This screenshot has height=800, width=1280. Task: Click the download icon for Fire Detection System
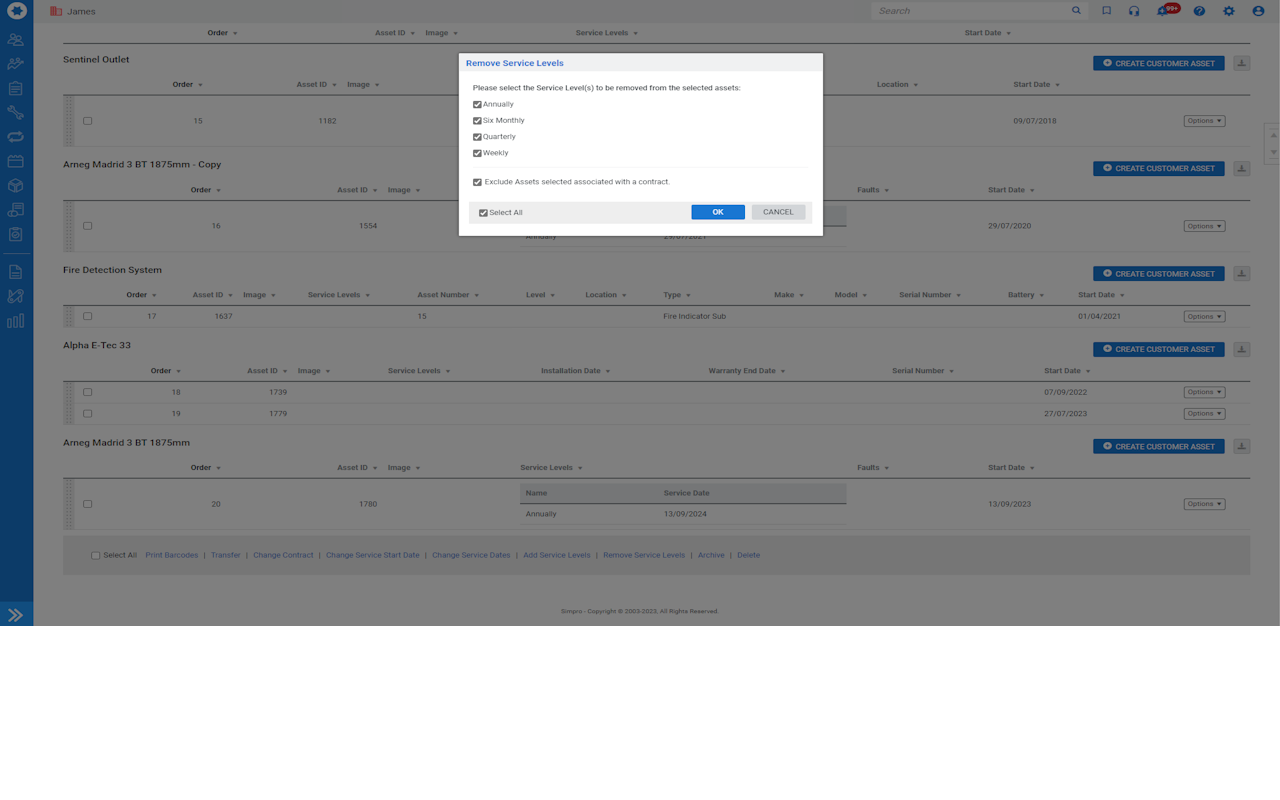(x=1242, y=273)
